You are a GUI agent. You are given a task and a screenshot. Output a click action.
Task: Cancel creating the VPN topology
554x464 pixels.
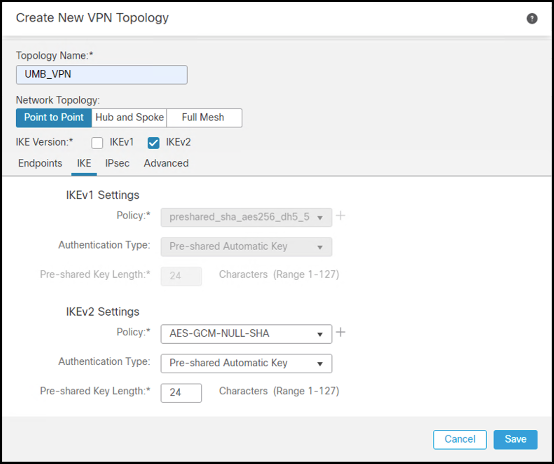click(460, 439)
